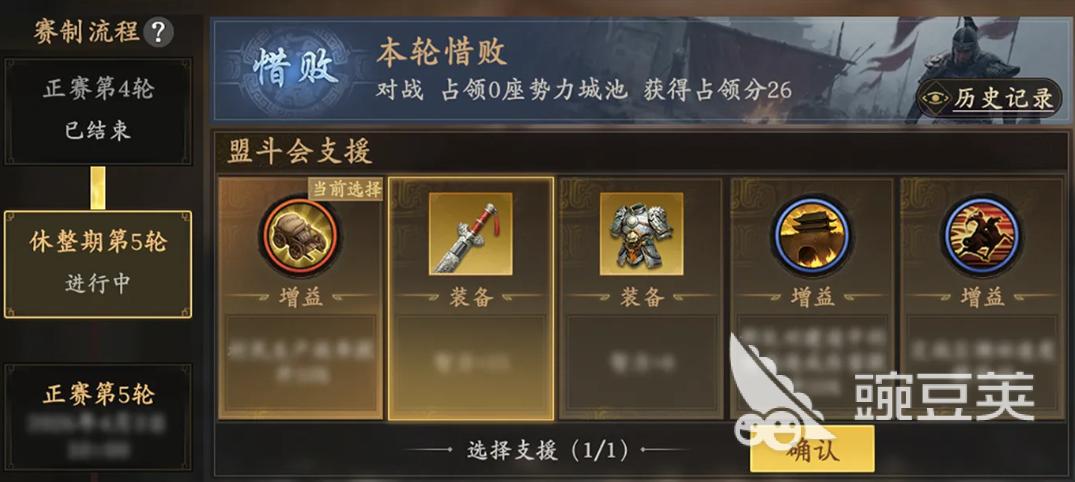The image size is (1075, 482).
Task: Click the city gate card's 增益 label
Action: pyautogui.click(x=812, y=296)
